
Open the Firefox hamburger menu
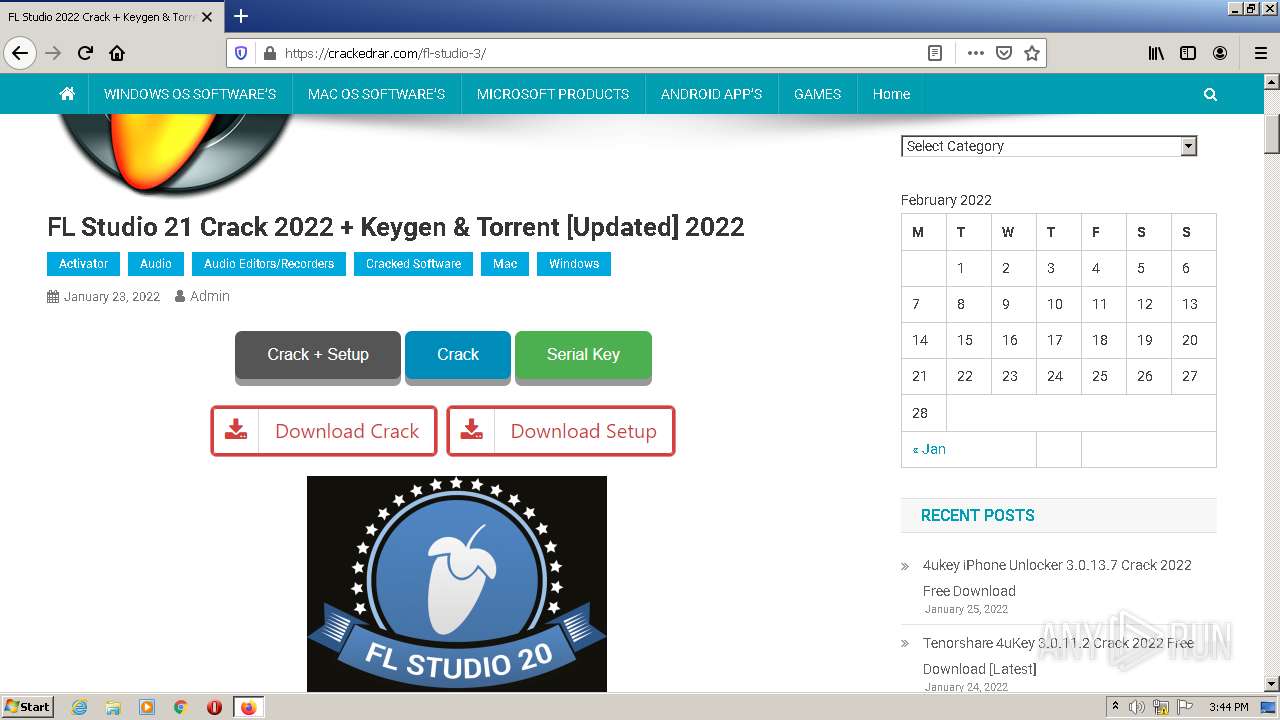[1260, 53]
